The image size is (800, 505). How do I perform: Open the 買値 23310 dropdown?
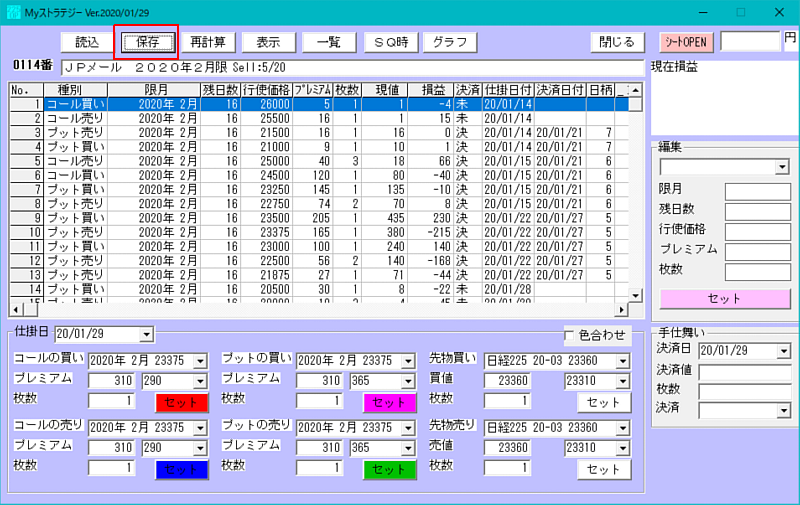(623, 381)
